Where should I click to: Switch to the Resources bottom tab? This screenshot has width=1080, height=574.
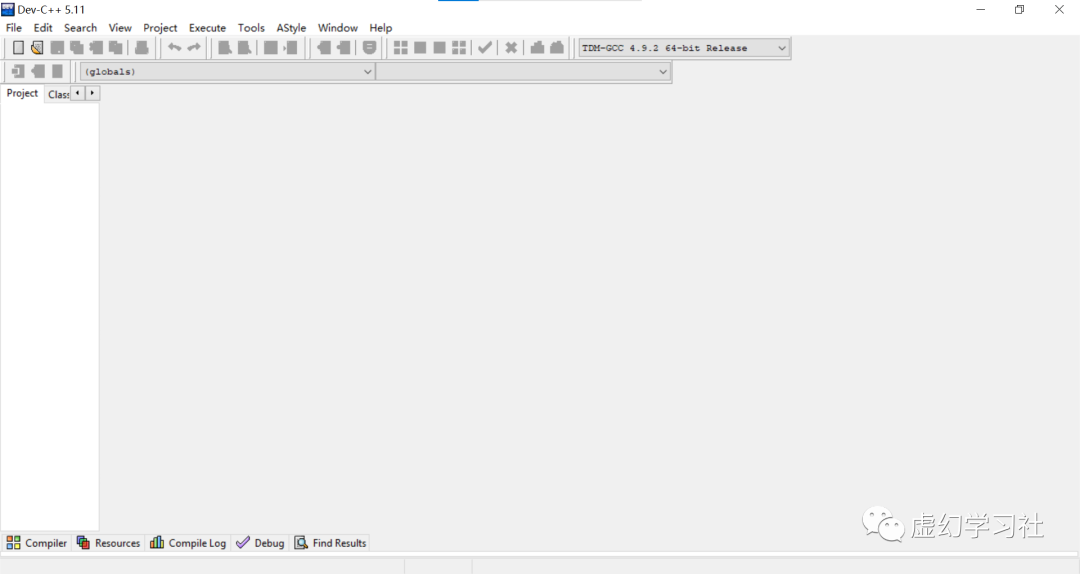[x=109, y=543]
